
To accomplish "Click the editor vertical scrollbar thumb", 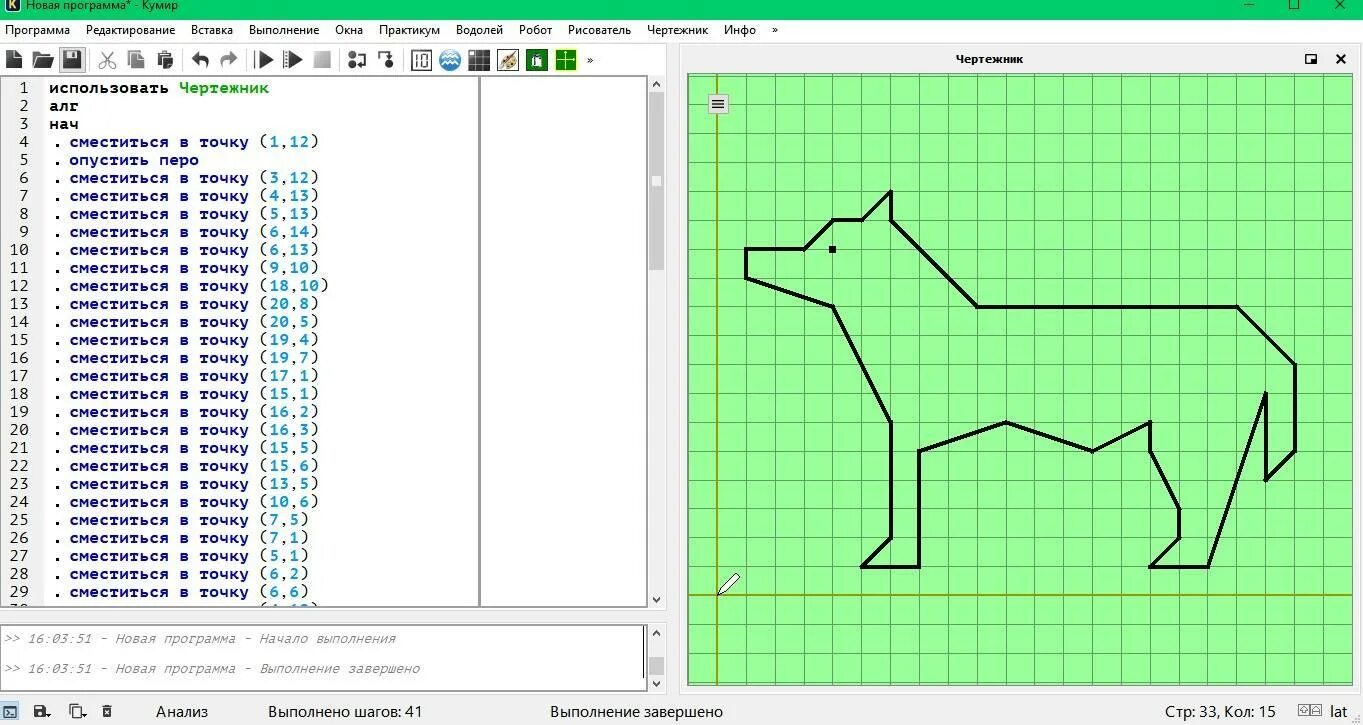I will click(656, 180).
